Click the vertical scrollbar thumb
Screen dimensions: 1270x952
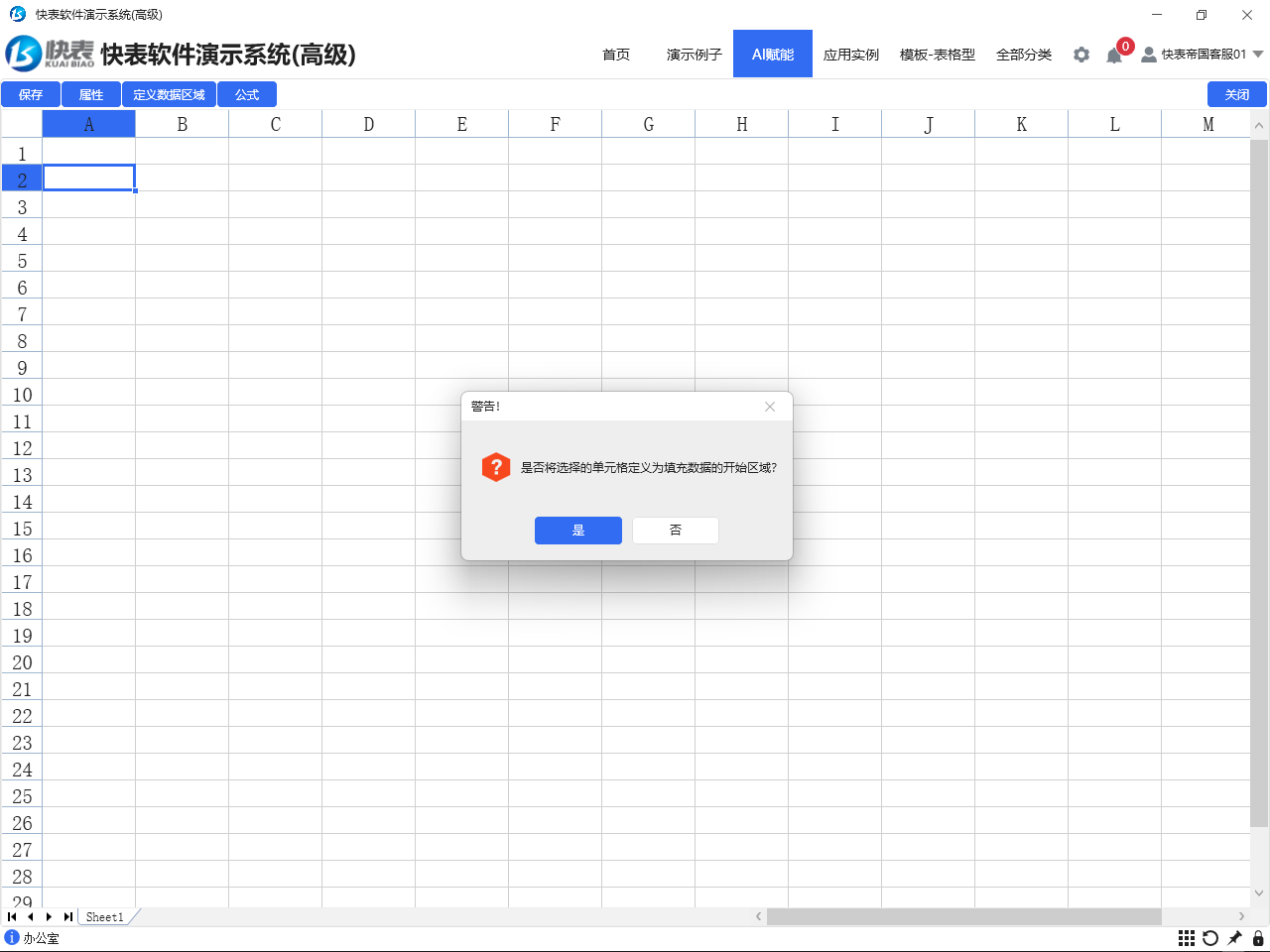tap(1259, 483)
